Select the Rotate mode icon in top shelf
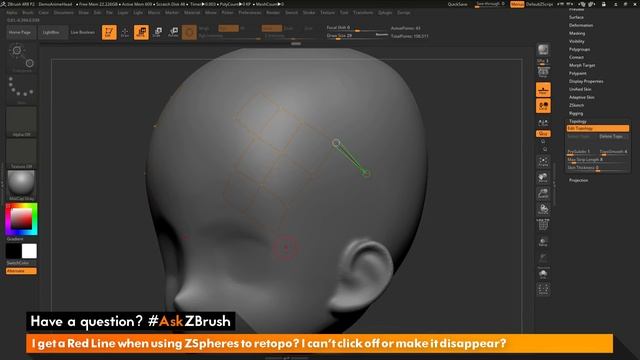Image resolution: width=640 pixels, height=360 pixels. coord(173,32)
